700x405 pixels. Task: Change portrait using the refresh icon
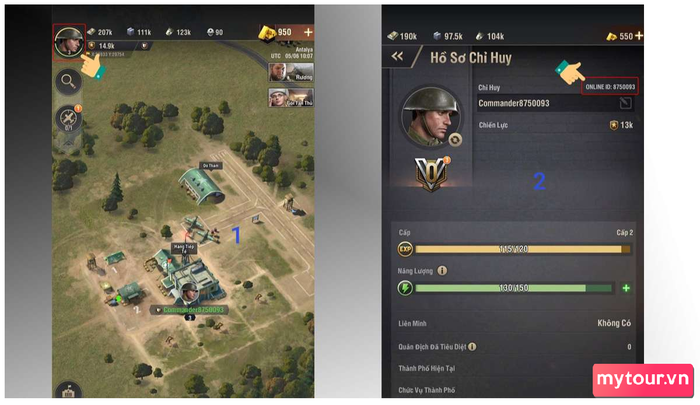pyautogui.click(x=454, y=140)
